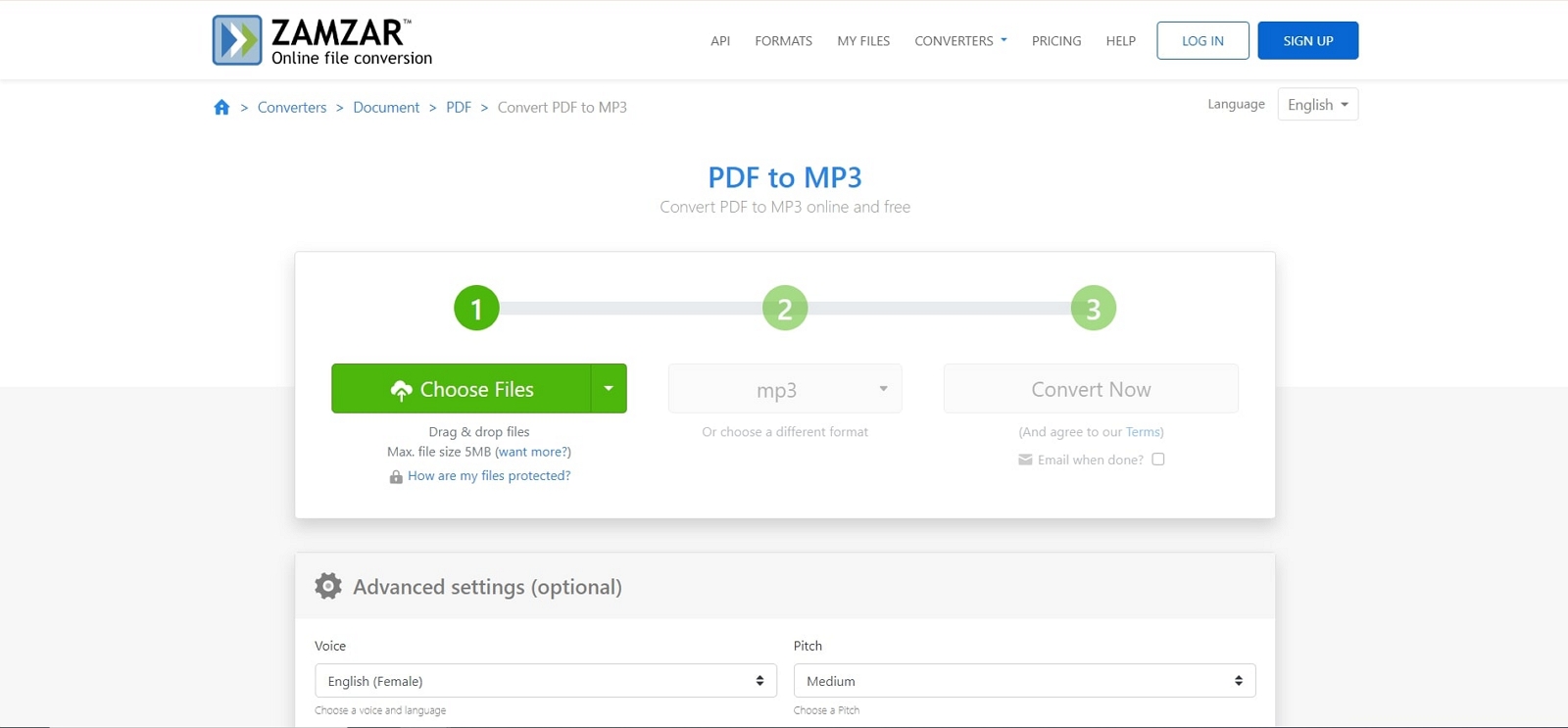This screenshot has width=1568, height=728.
Task: Click 'Advanced settings (optional)' heading
Action: click(x=487, y=587)
